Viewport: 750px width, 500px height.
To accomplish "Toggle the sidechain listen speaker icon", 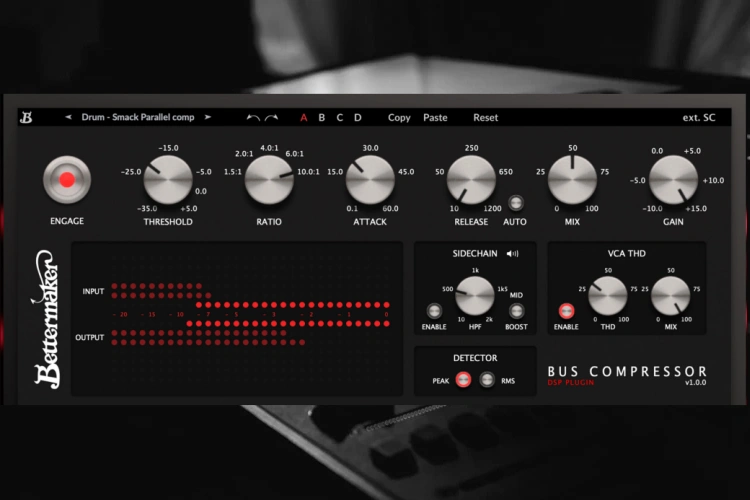I will pos(512,254).
